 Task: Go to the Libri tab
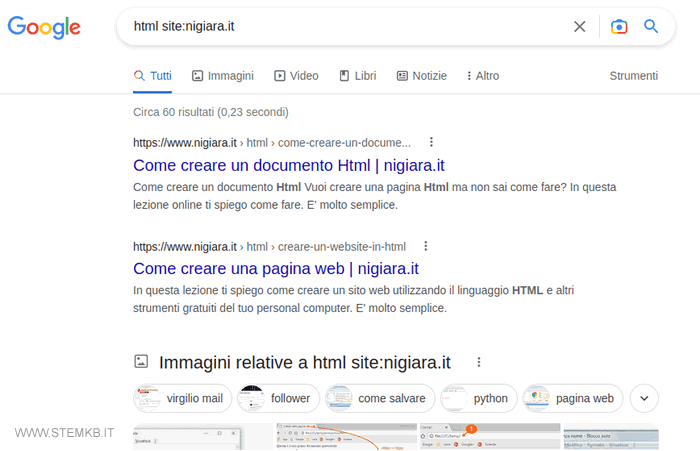[x=358, y=76]
